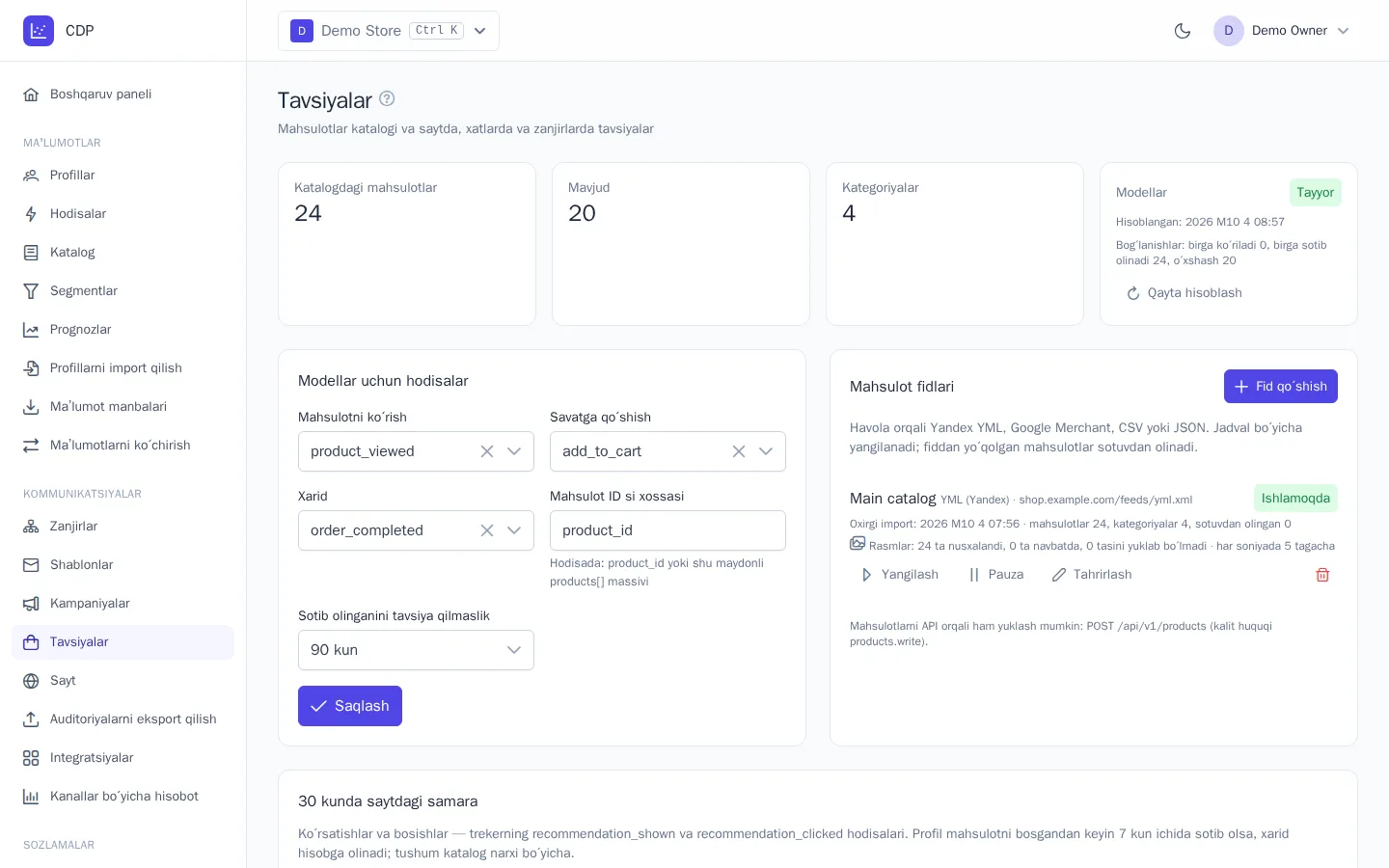Click the Ishlamoqda status badge
1389x868 pixels.
[x=1295, y=499]
